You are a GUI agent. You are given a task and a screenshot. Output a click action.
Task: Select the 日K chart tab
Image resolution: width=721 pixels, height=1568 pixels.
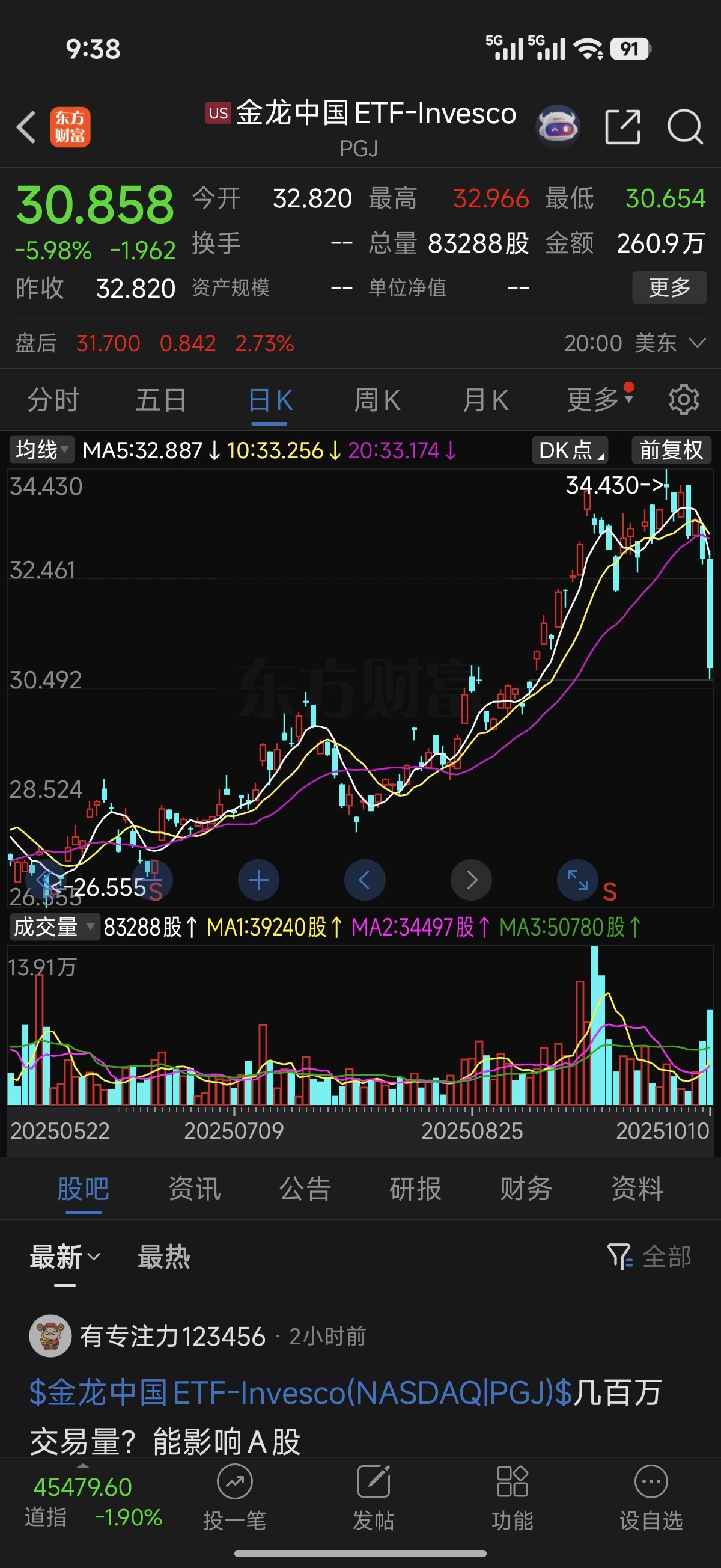tap(271, 400)
